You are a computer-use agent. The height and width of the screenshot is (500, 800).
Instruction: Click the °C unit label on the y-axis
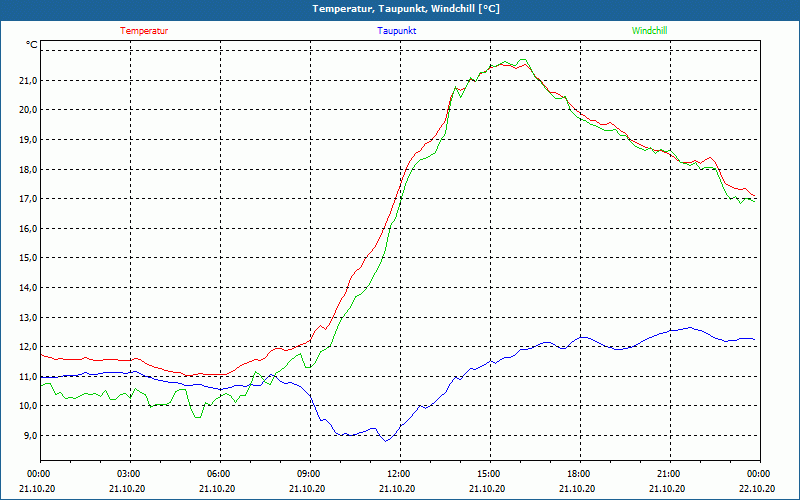(x=32, y=45)
